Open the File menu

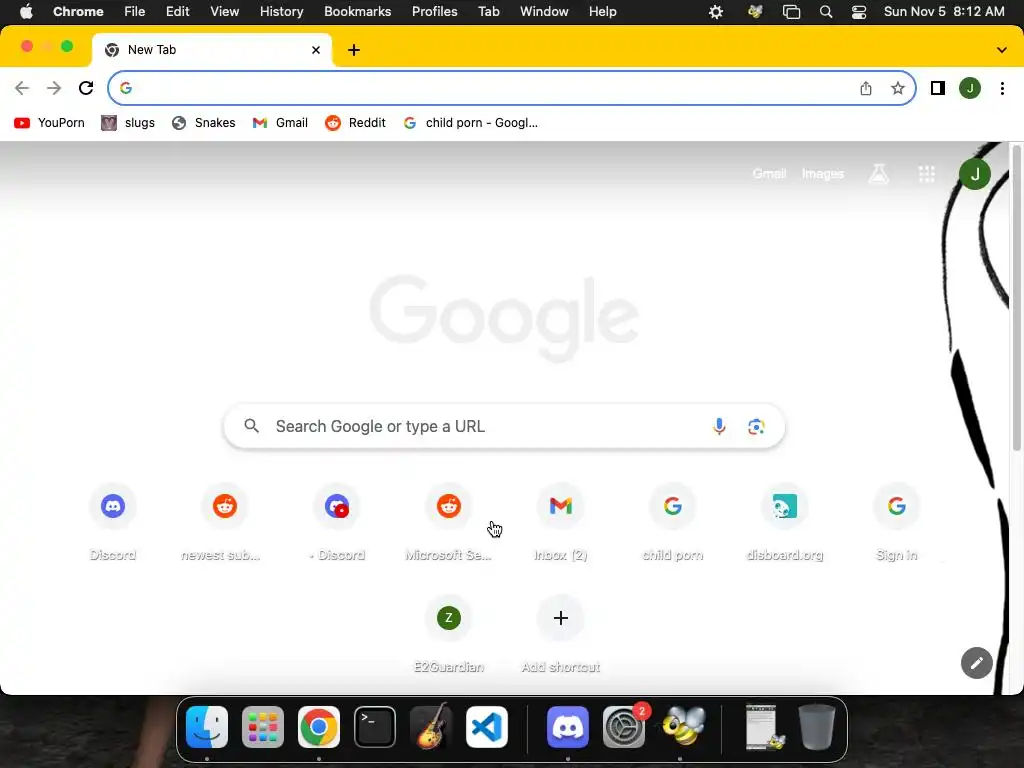point(135,12)
